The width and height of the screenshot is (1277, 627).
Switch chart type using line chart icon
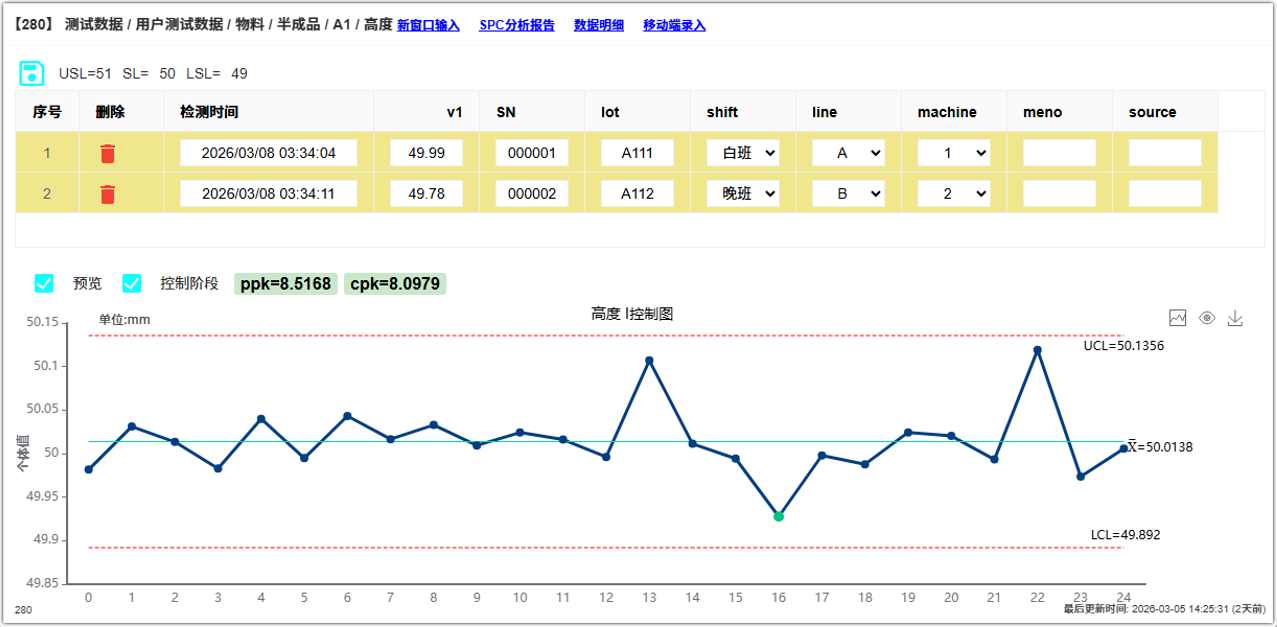[x=1178, y=318]
